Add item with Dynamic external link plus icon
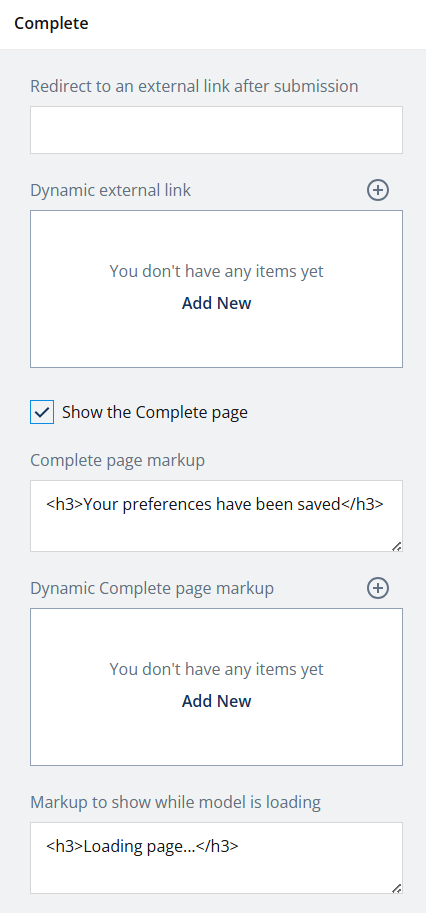The height and width of the screenshot is (913, 426). (378, 190)
